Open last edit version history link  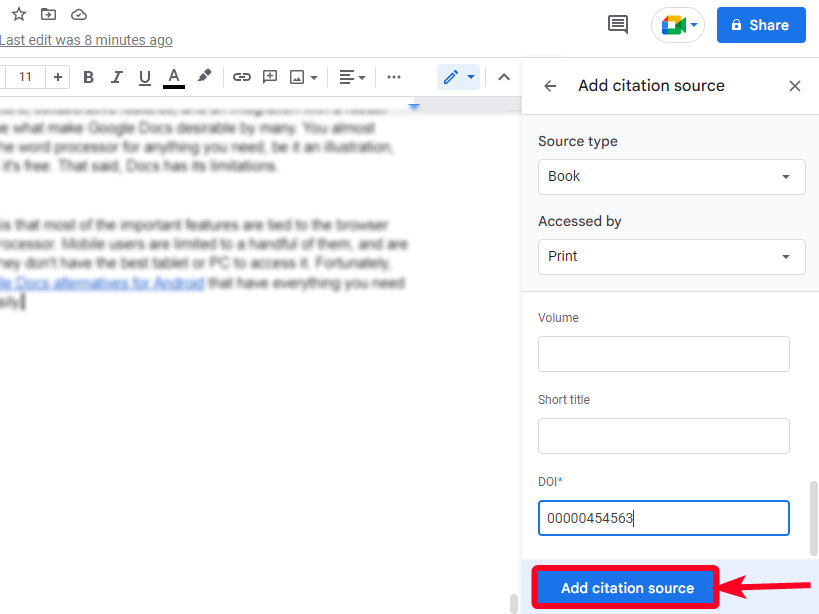[86, 40]
